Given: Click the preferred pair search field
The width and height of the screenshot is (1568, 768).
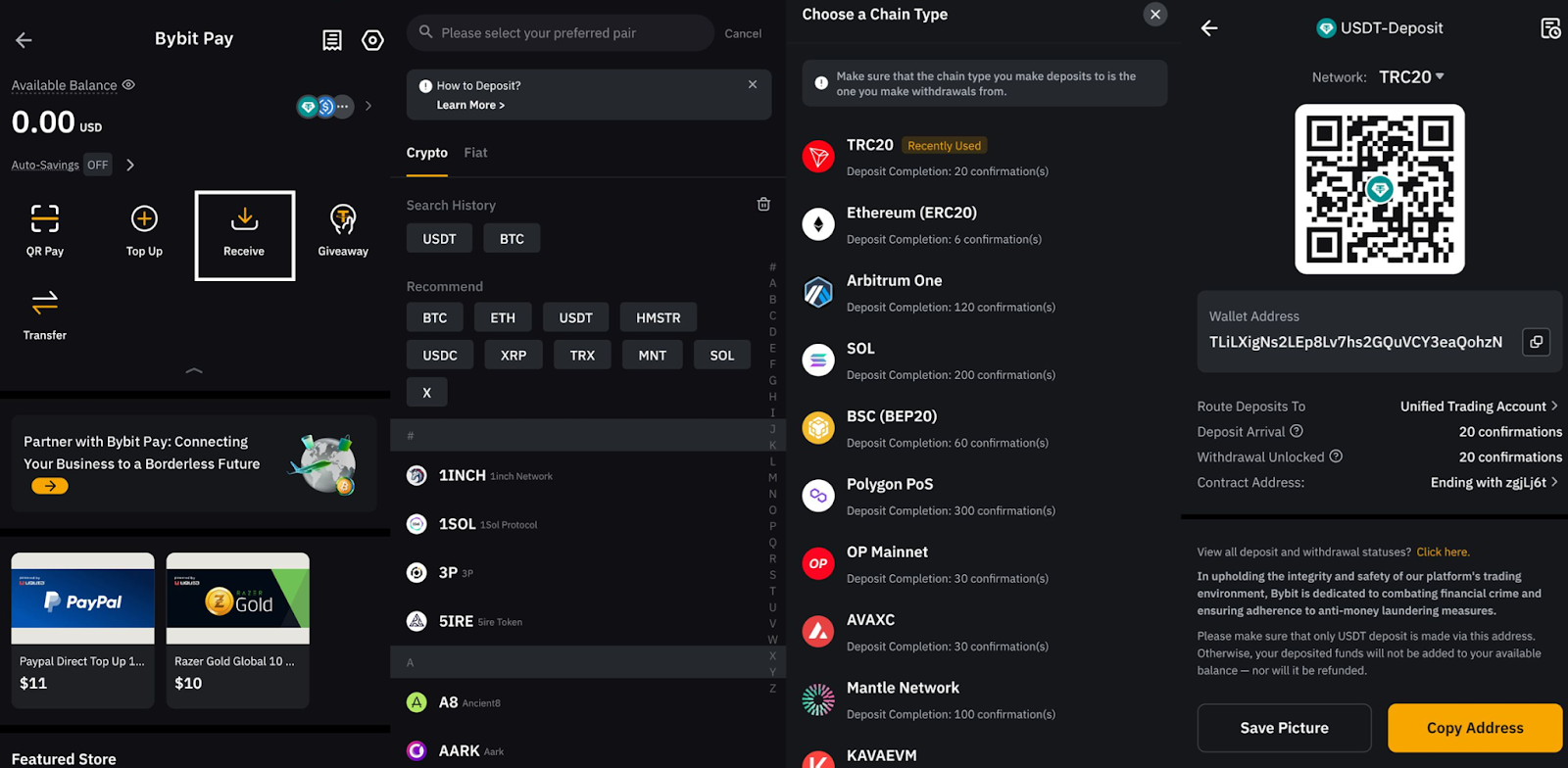Looking at the screenshot, I should [559, 32].
